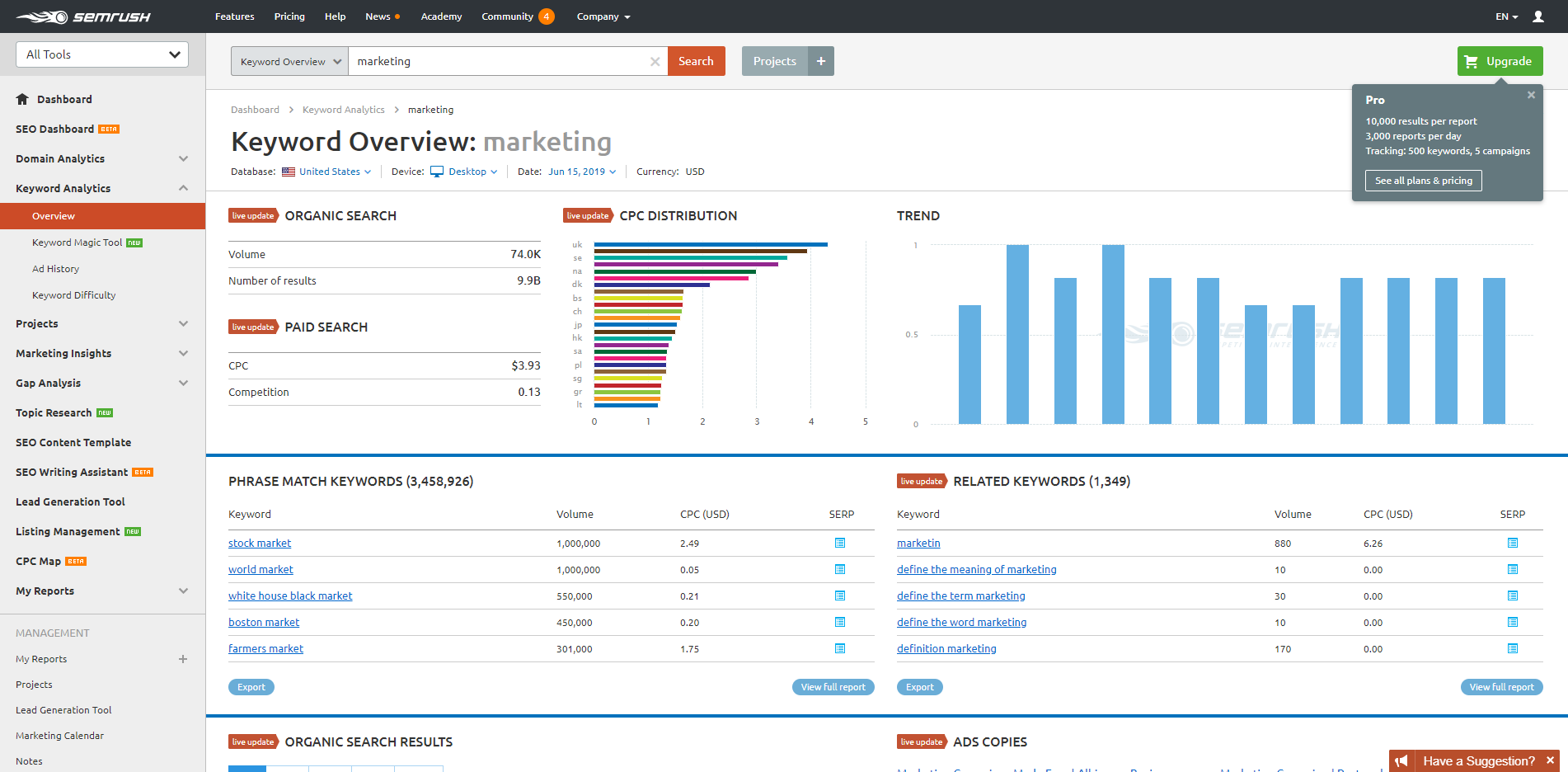Change date Jun 15, 2019

tap(582, 172)
